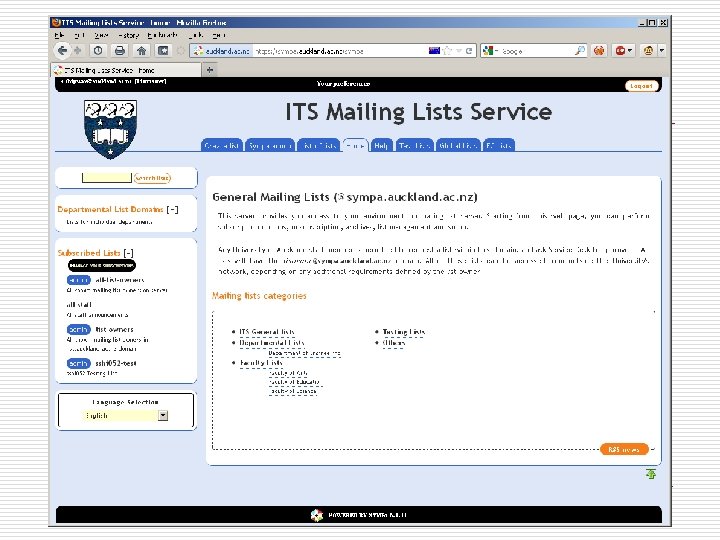Open the all-list-owners list link

pos(120,280)
